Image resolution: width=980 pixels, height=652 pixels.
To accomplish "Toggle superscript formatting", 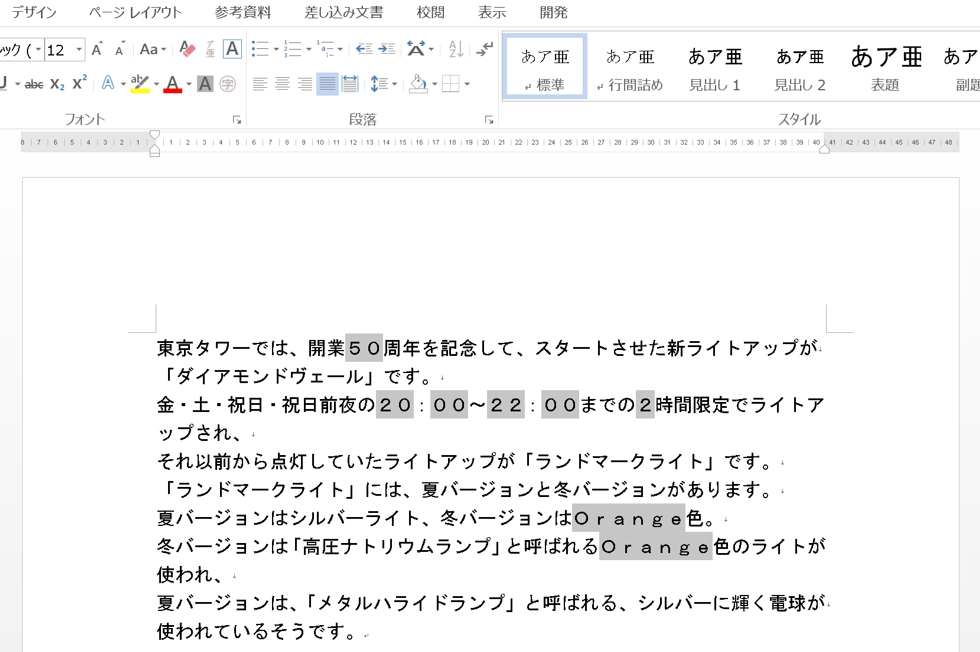I will point(79,83).
